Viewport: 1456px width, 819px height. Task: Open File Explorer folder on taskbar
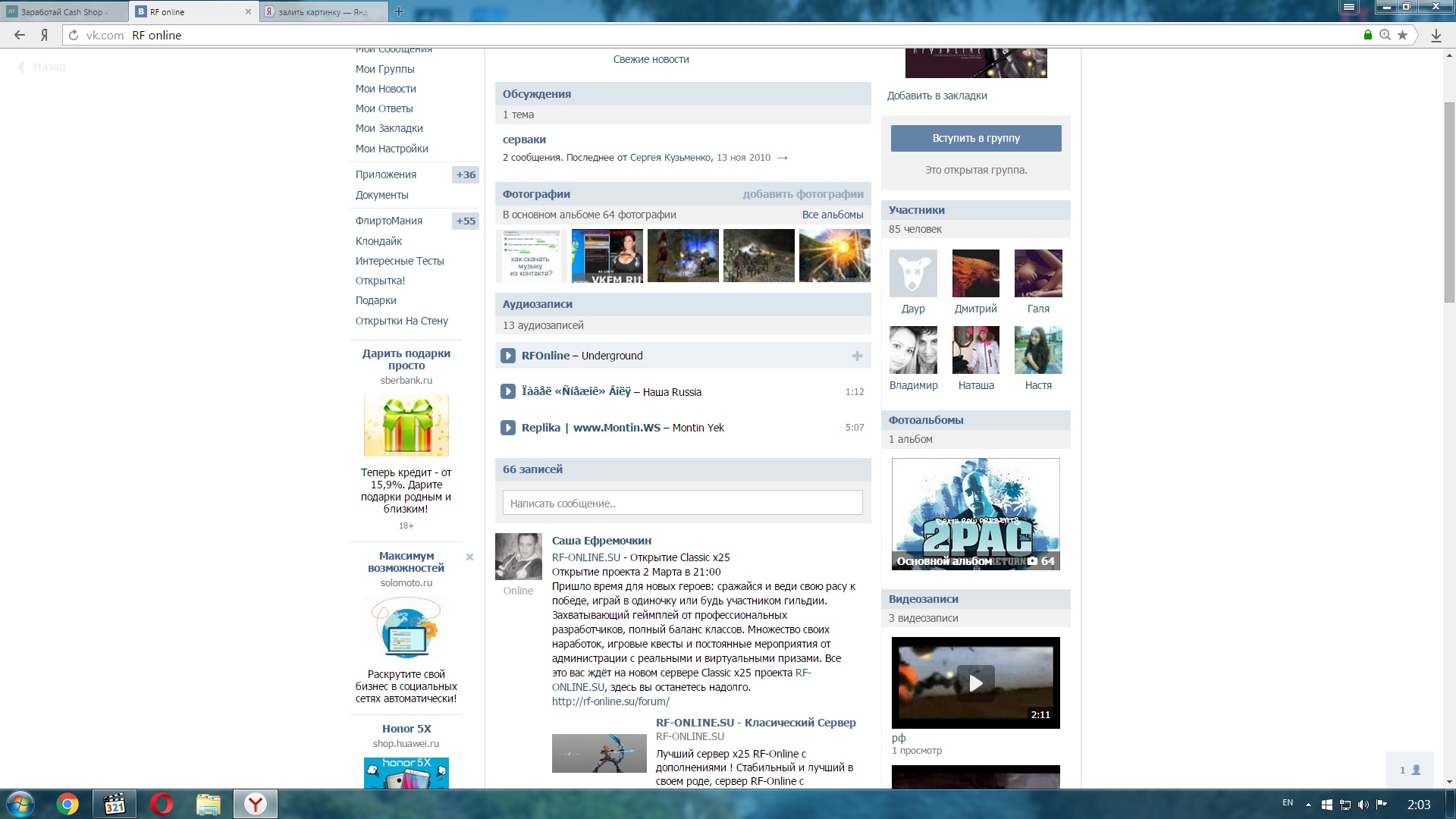(x=208, y=804)
